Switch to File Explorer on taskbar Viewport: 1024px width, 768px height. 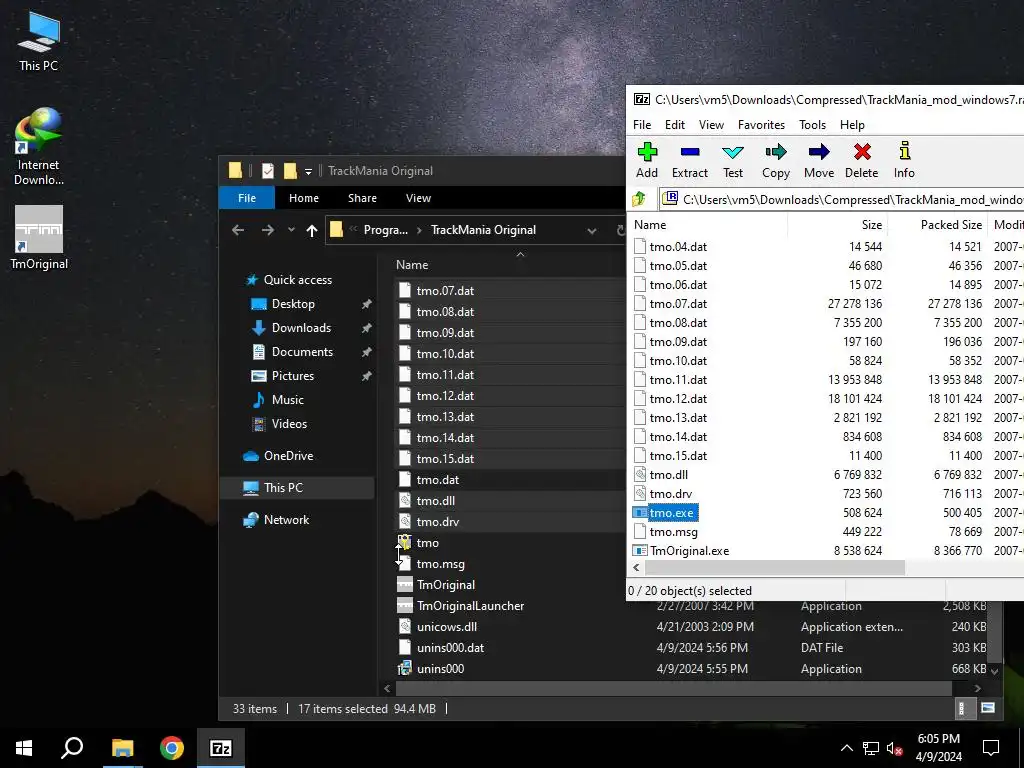(122, 748)
